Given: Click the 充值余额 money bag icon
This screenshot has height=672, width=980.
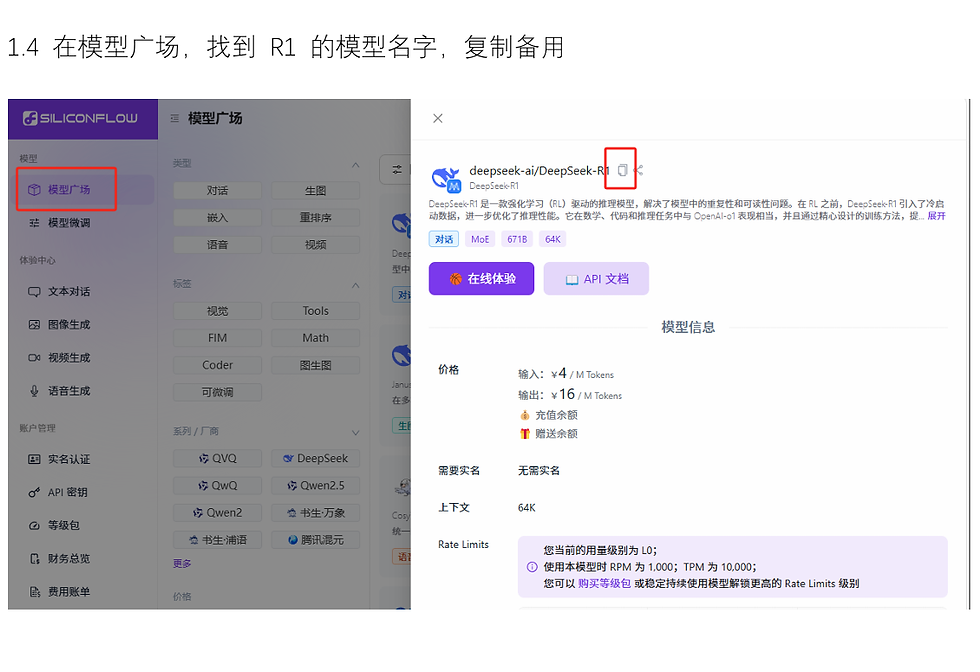Looking at the screenshot, I should coord(524,415).
